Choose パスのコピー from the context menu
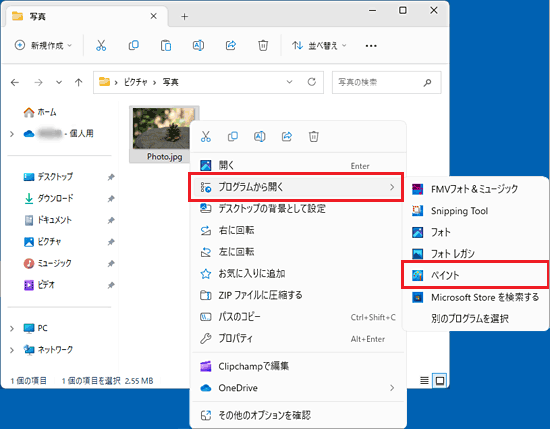 (x=298, y=317)
